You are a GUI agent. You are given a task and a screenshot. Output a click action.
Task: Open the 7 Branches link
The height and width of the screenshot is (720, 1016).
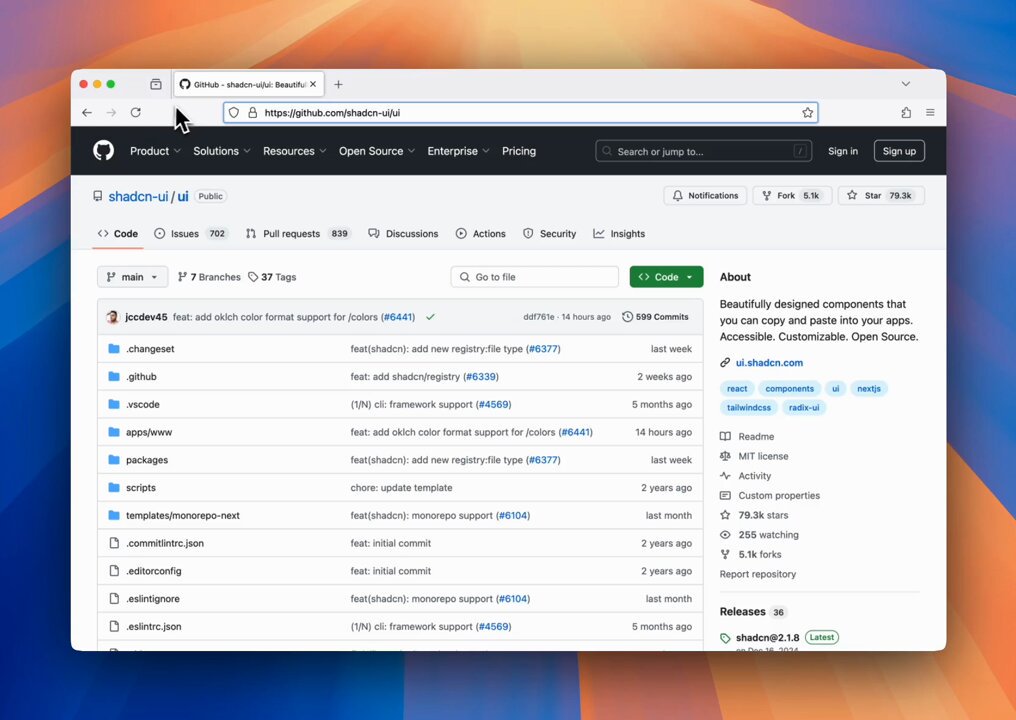(x=209, y=277)
